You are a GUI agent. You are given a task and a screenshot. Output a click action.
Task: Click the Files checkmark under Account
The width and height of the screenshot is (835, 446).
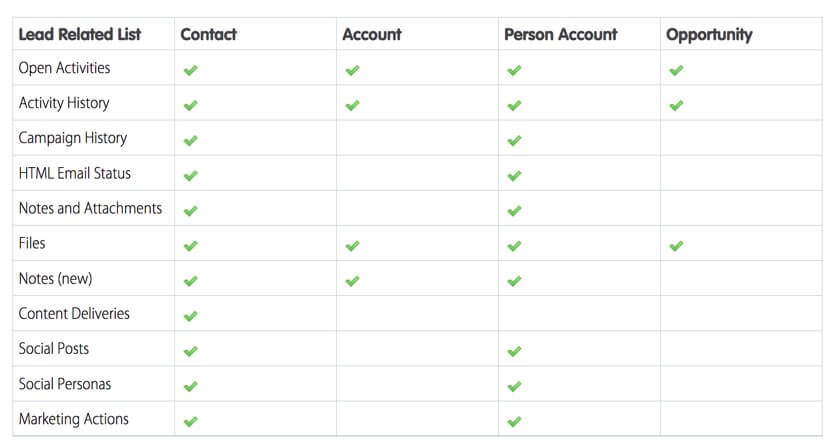[x=352, y=245]
